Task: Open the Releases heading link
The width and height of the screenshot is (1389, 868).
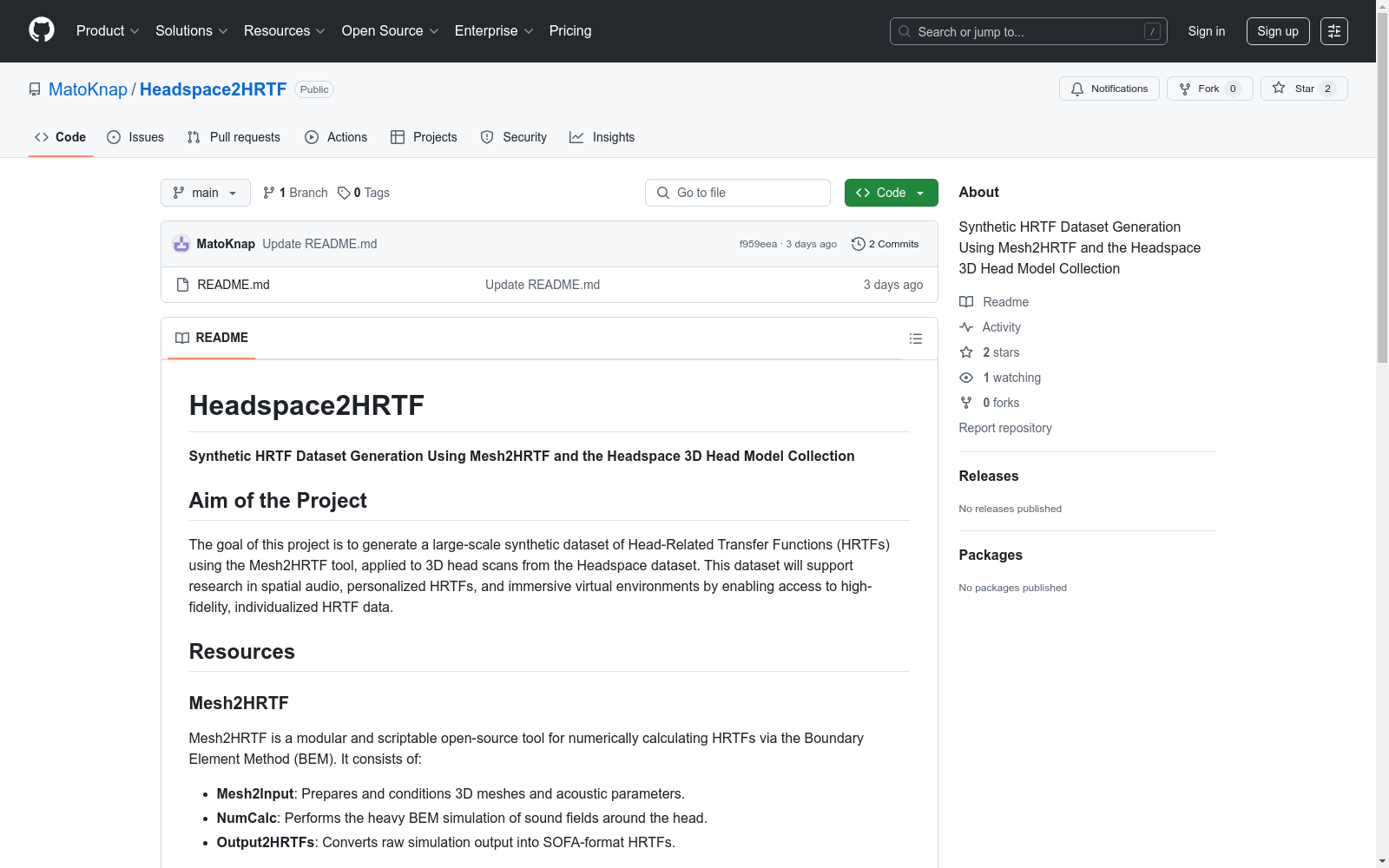Action: coord(989,476)
